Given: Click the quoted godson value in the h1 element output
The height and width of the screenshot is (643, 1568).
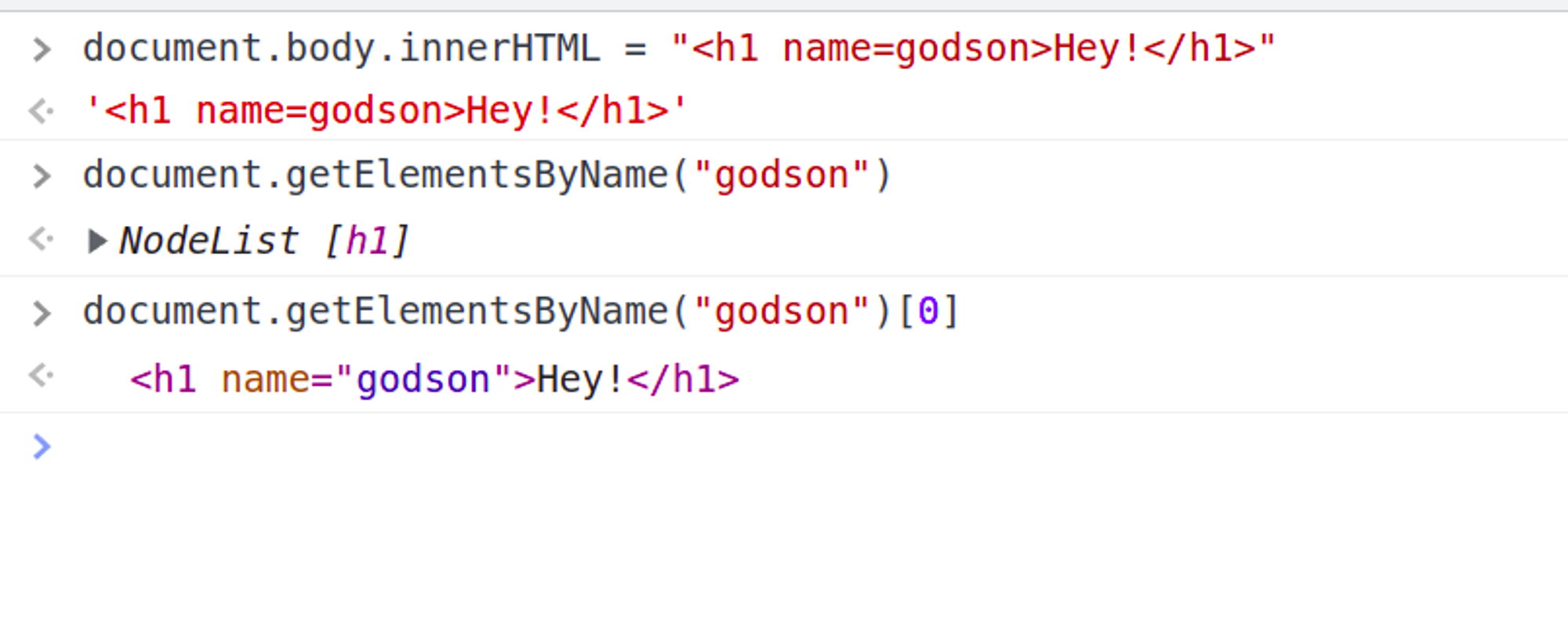Looking at the screenshot, I should (423, 380).
